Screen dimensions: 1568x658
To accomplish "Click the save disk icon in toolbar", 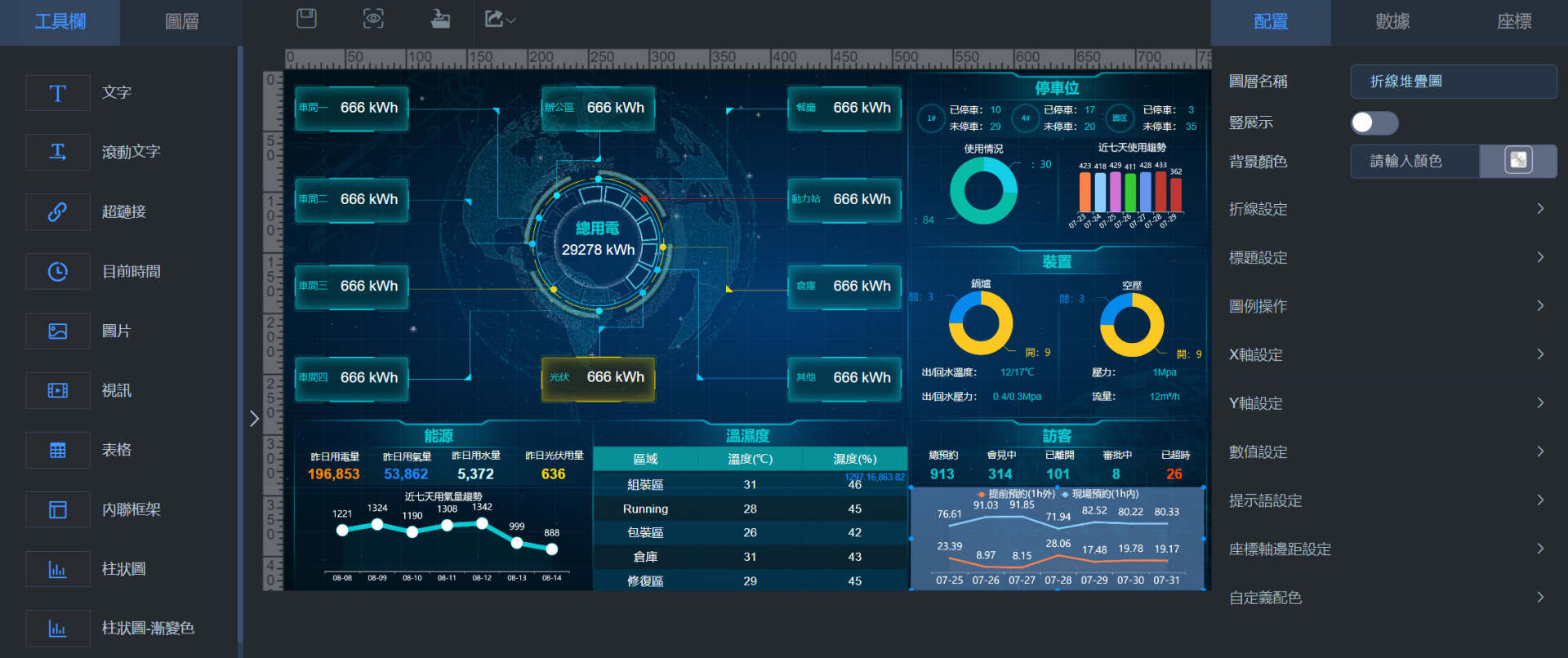I will 306,18.
